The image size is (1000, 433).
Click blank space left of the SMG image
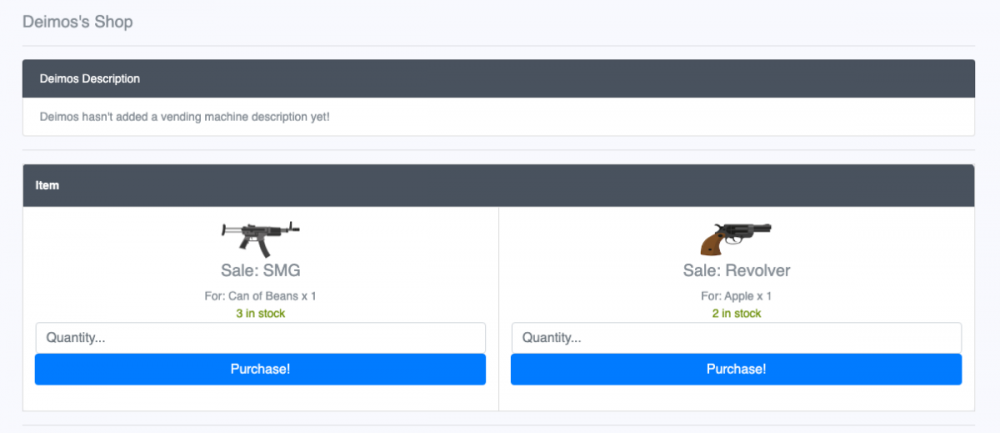[x=120, y=238]
